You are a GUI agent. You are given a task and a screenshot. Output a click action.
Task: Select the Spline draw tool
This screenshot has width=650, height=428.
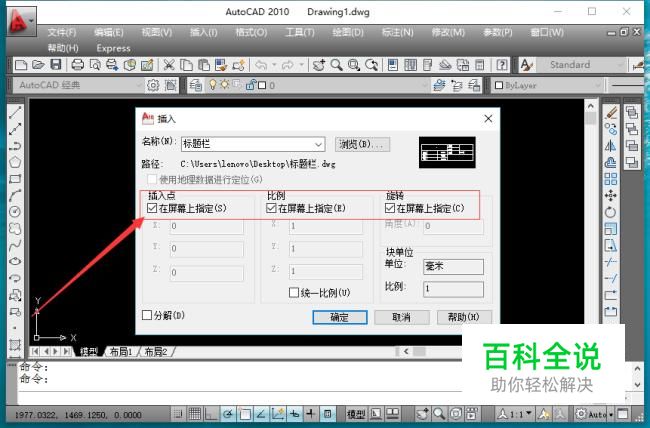[x=15, y=245]
